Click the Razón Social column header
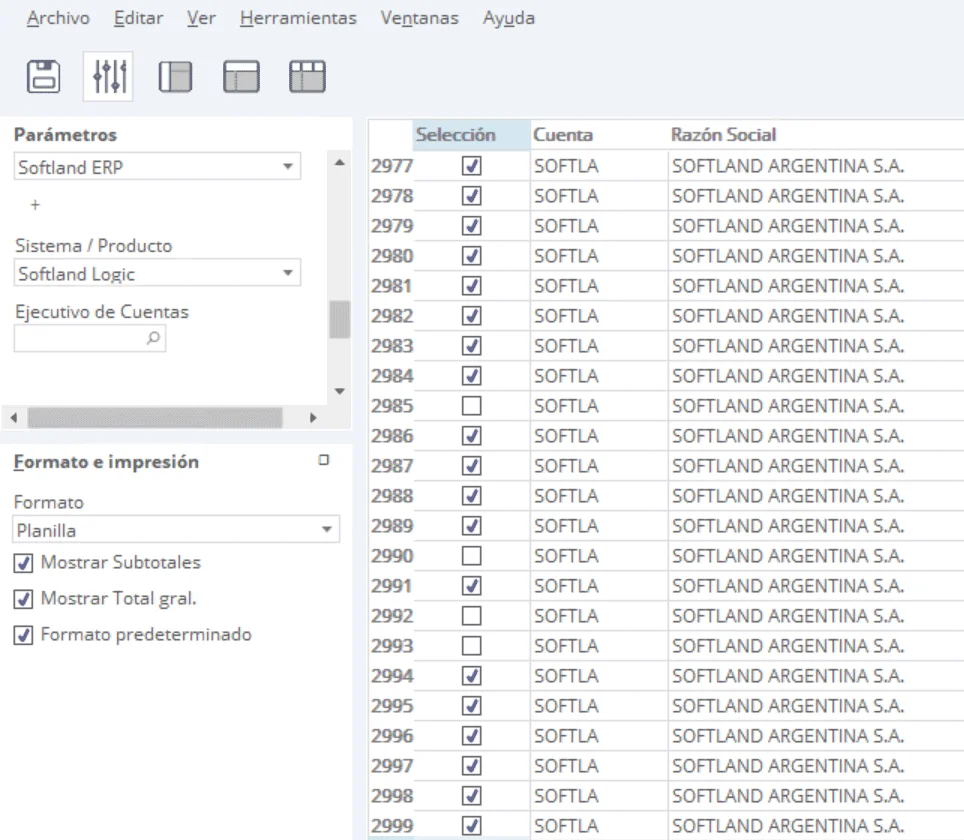Screen dimensions: 964x840 tap(724, 135)
